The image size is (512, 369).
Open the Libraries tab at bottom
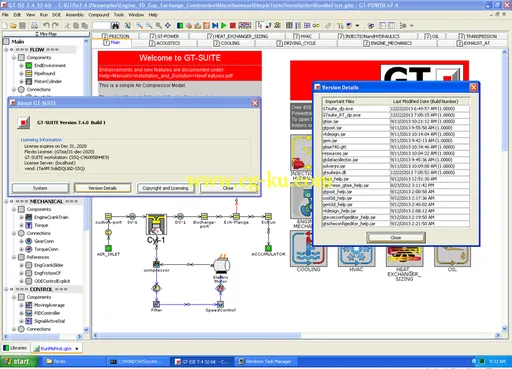point(15,348)
